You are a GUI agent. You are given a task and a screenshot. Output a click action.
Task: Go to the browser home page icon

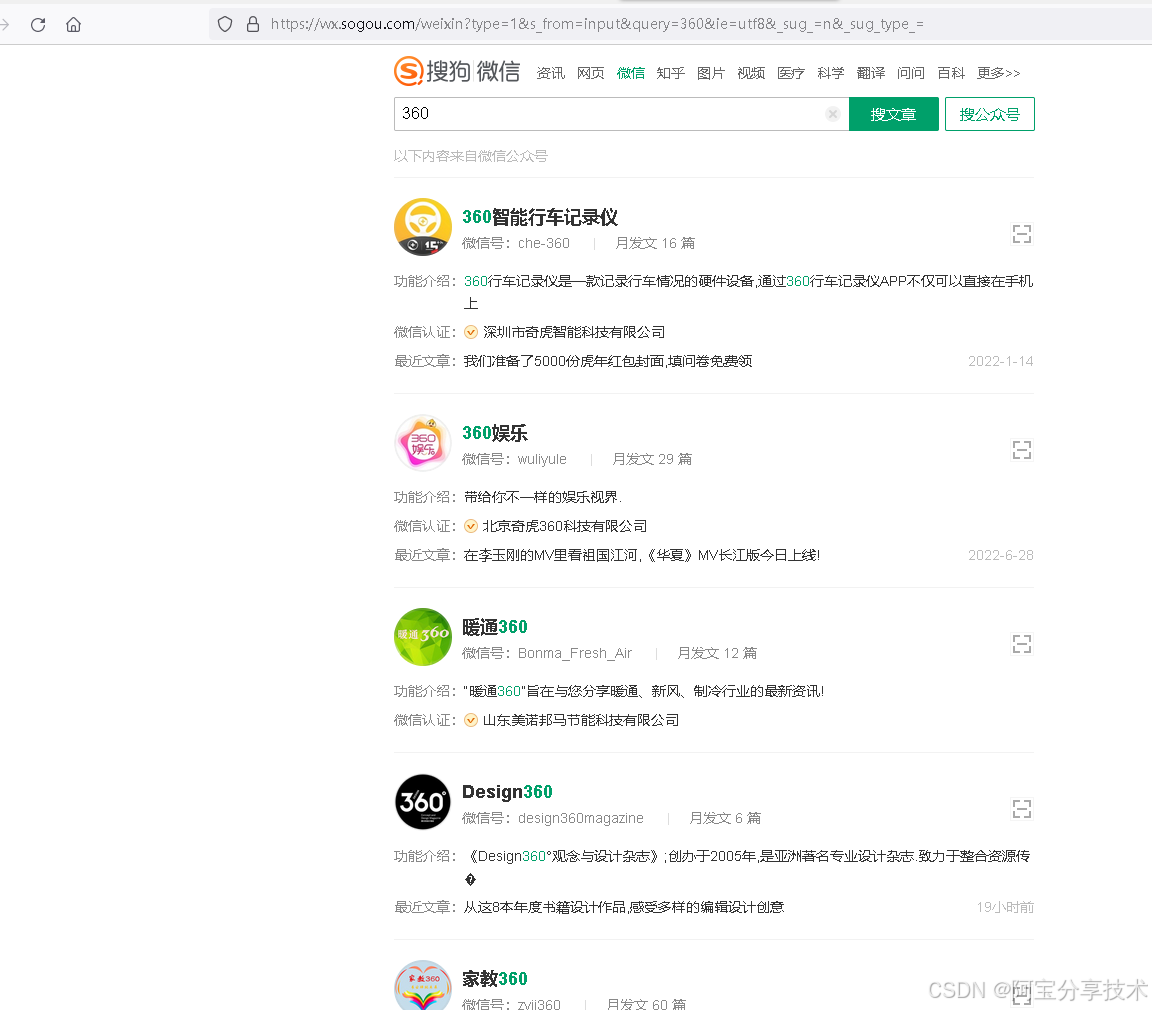(73, 25)
